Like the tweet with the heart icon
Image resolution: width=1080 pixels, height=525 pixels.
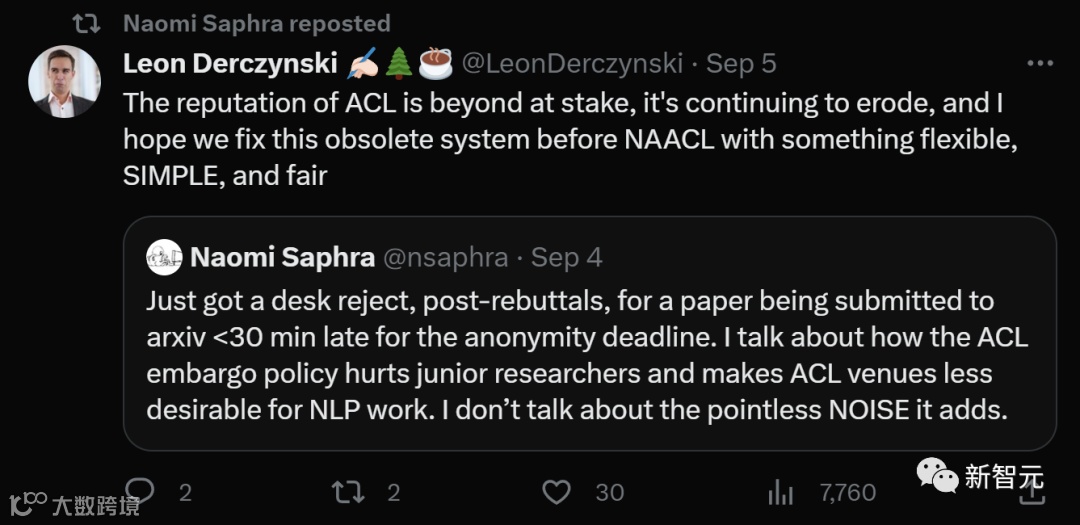(x=556, y=491)
